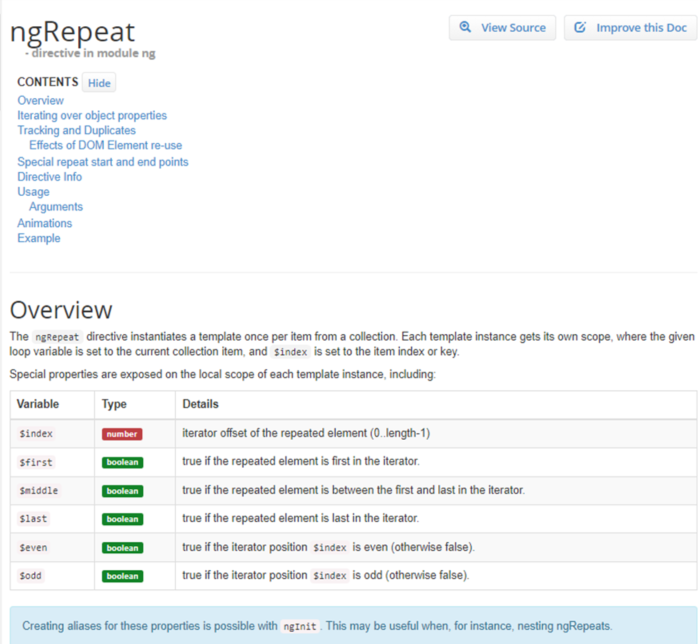Screen dimensions: 698x644
Task: Open the Improve this Doc button
Action: tap(630, 28)
